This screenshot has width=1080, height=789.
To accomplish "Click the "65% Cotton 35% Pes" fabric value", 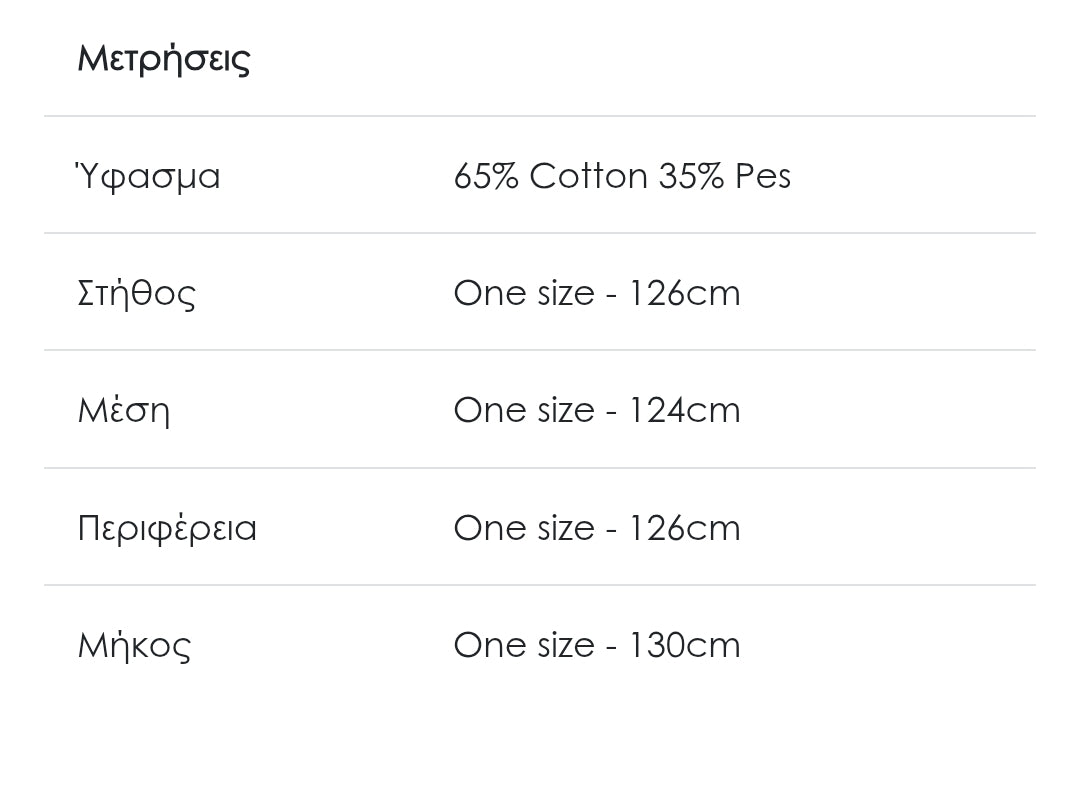I will (x=622, y=176).
